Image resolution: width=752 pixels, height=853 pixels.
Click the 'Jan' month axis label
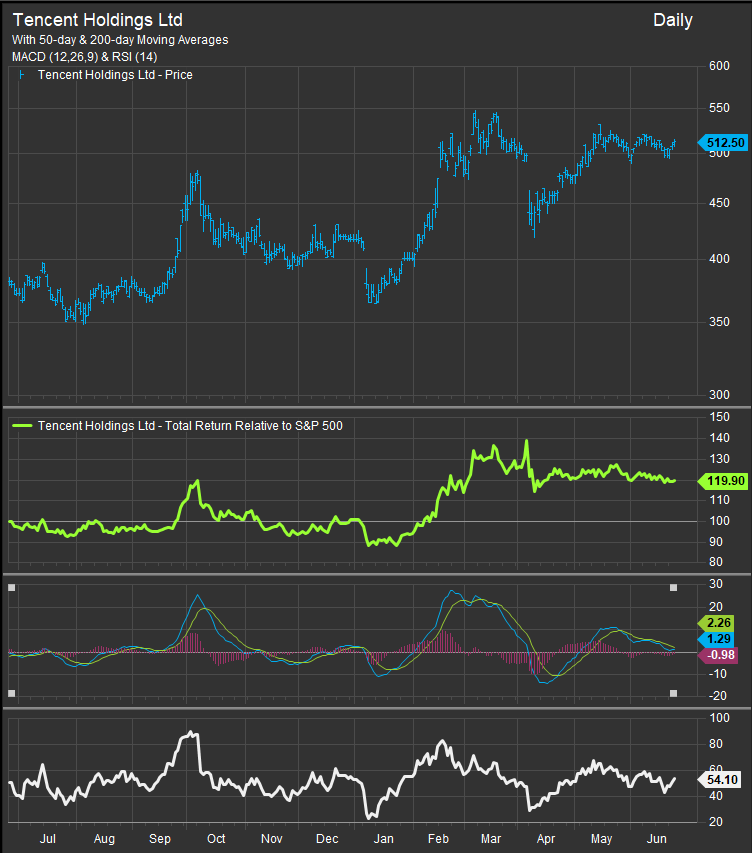(383, 839)
